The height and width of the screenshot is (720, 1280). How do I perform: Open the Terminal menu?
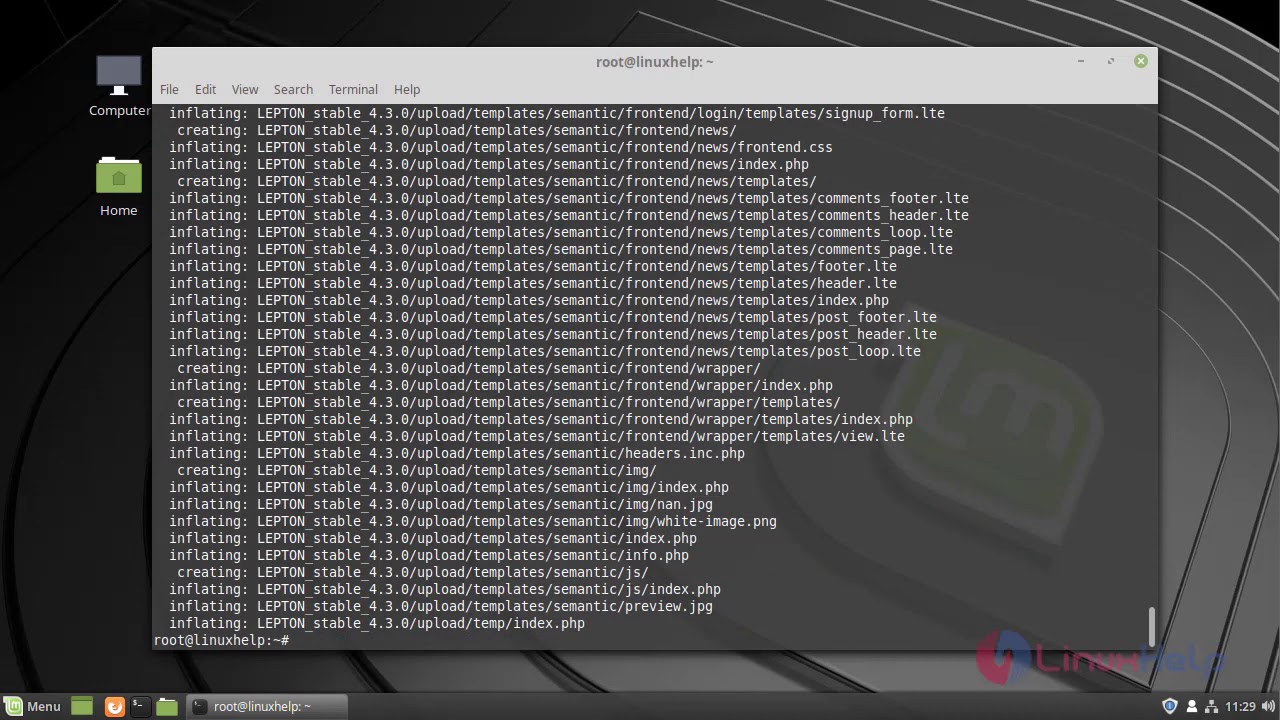coord(353,89)
